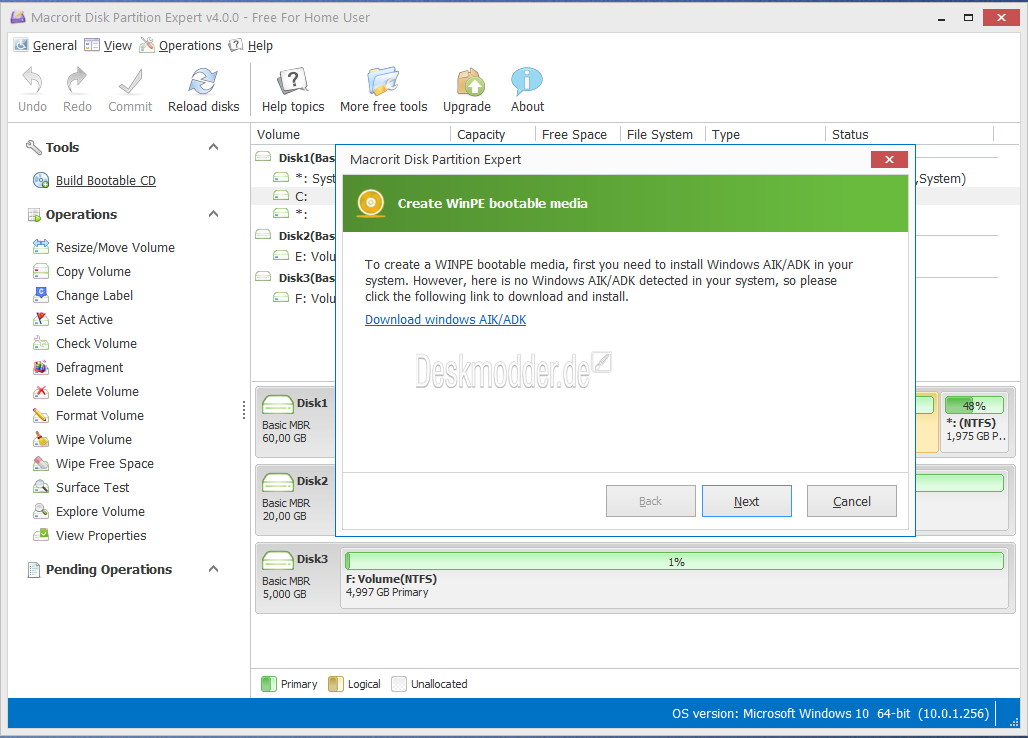Click the Primary legend color swatch
1028x738 pixels.
(268, 684)
